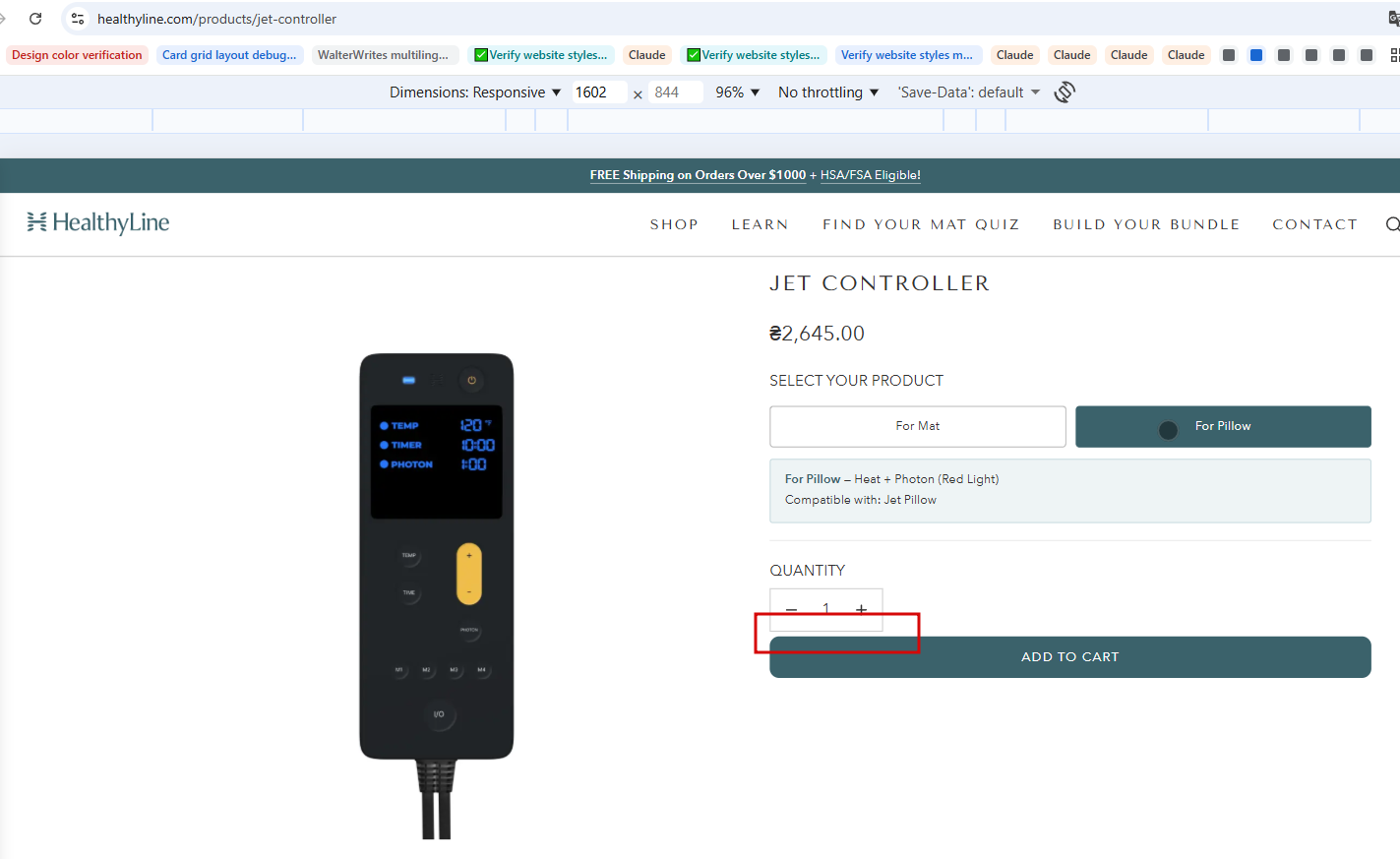The height and width of the screenshot is (859, 1400).
Task: Reload the page with the refresh icon
Action: [x=35, y=19]
